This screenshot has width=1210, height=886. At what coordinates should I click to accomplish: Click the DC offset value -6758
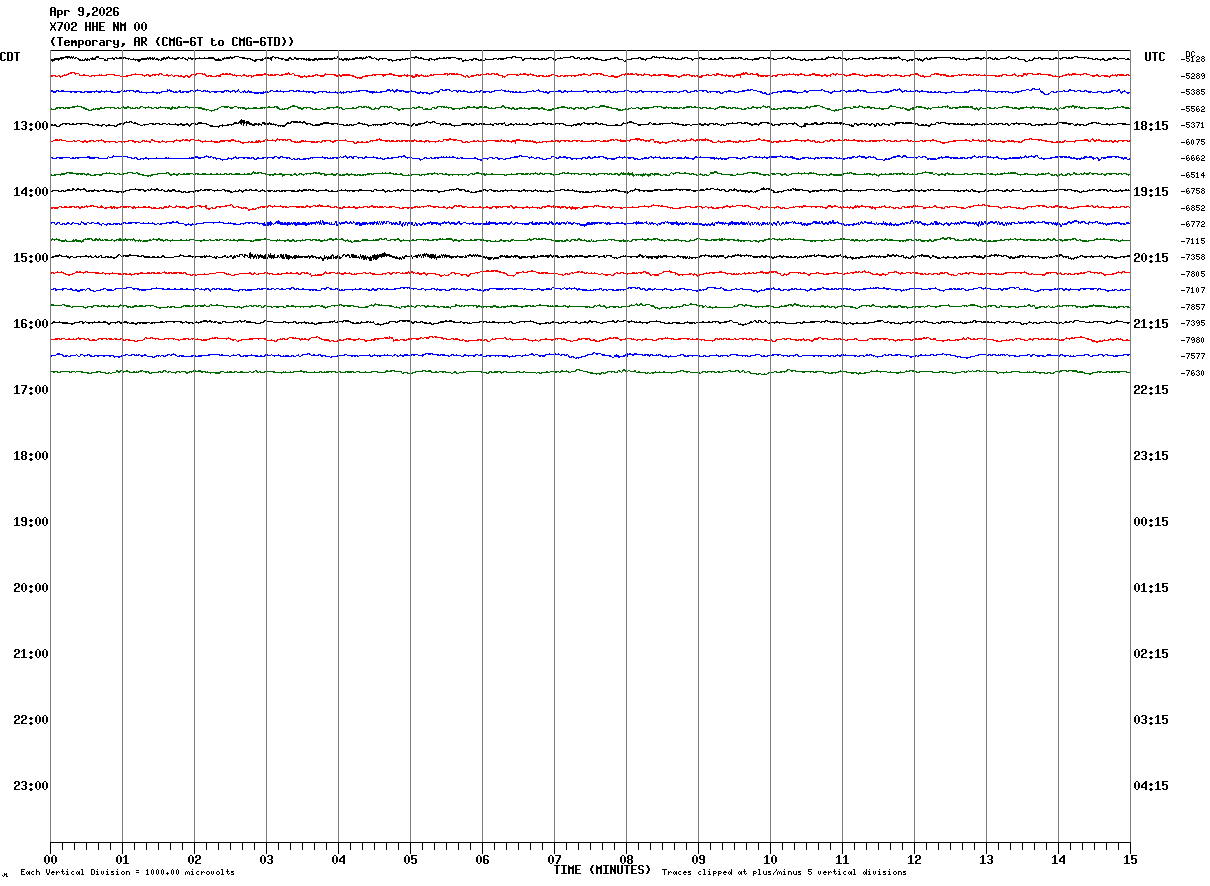[1193, 191]
